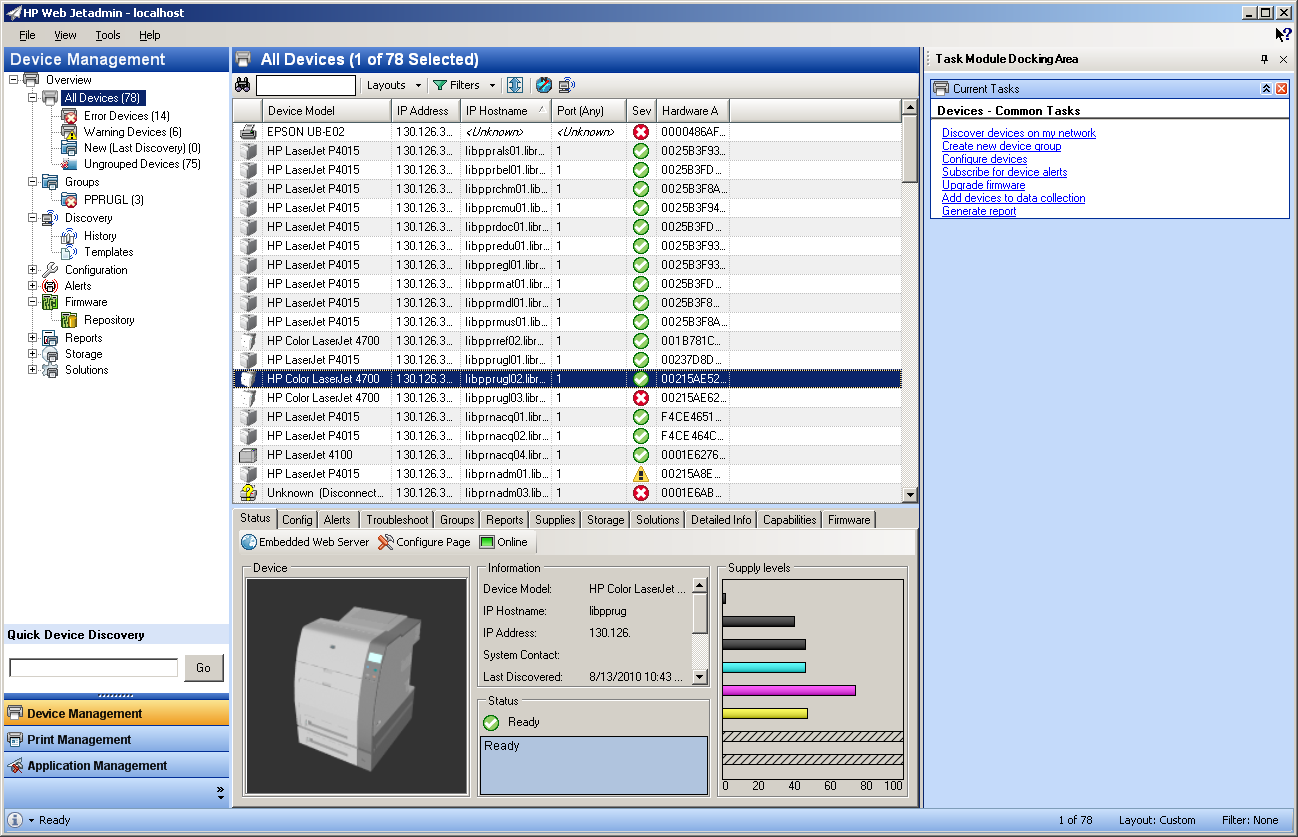Screen dimensions: 1298x837
Task: Switch to the Config tab
Action: click(x=297, y=519)
